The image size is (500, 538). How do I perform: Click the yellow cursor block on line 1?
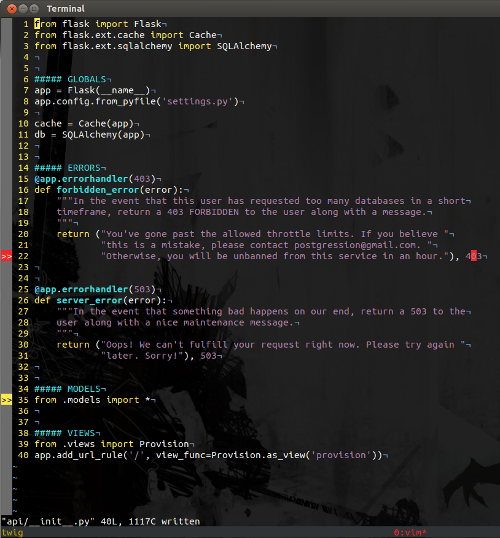coord(37,24)
